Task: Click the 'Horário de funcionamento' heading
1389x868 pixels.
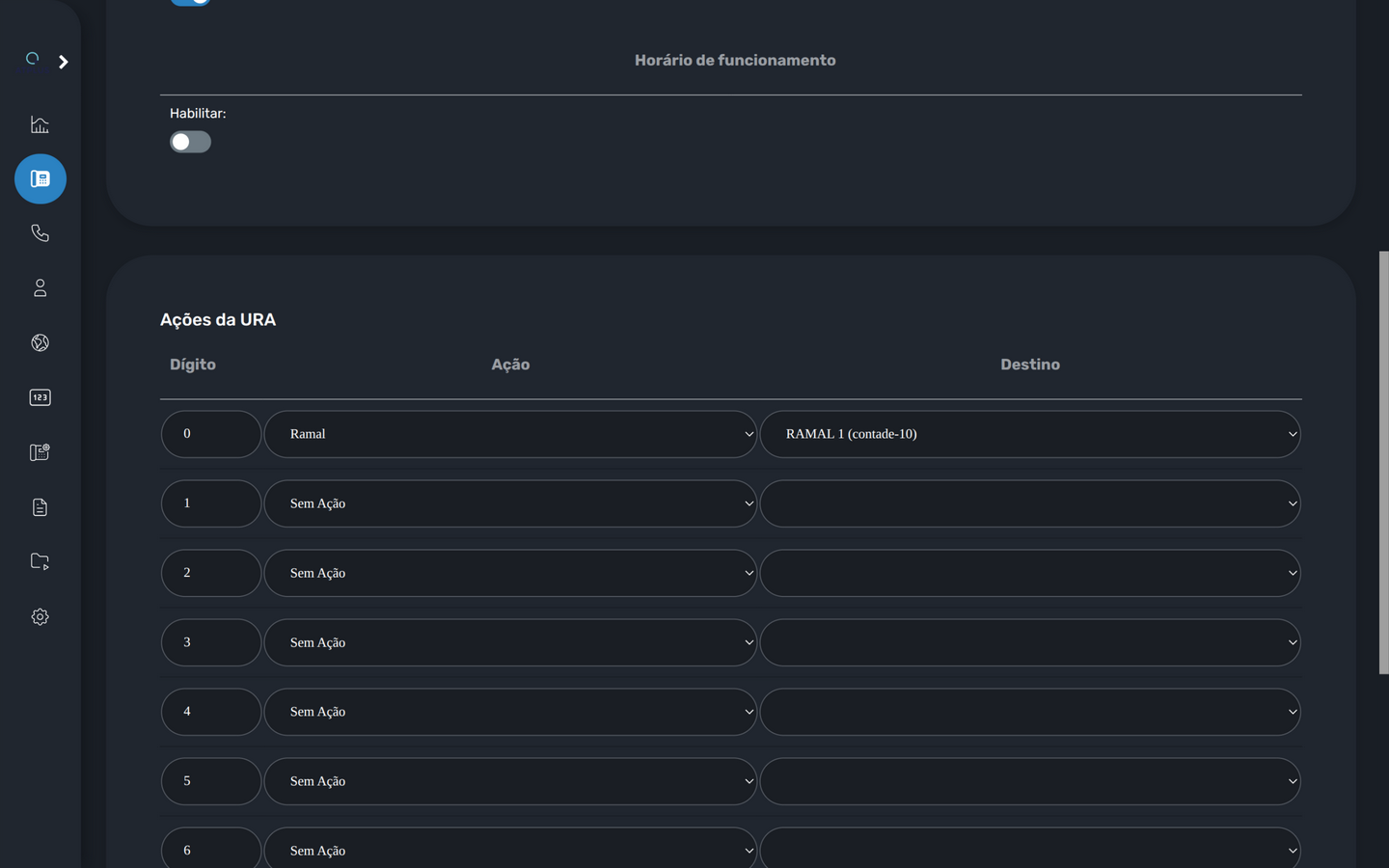Action: pos(735,60)
